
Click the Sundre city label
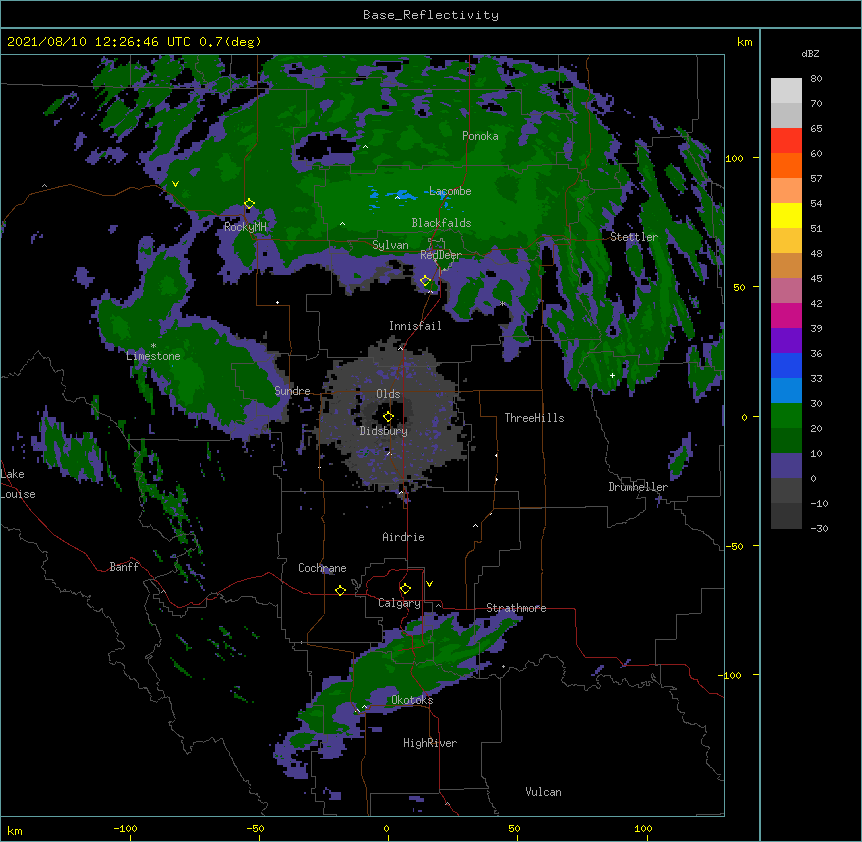coord(292,391)
